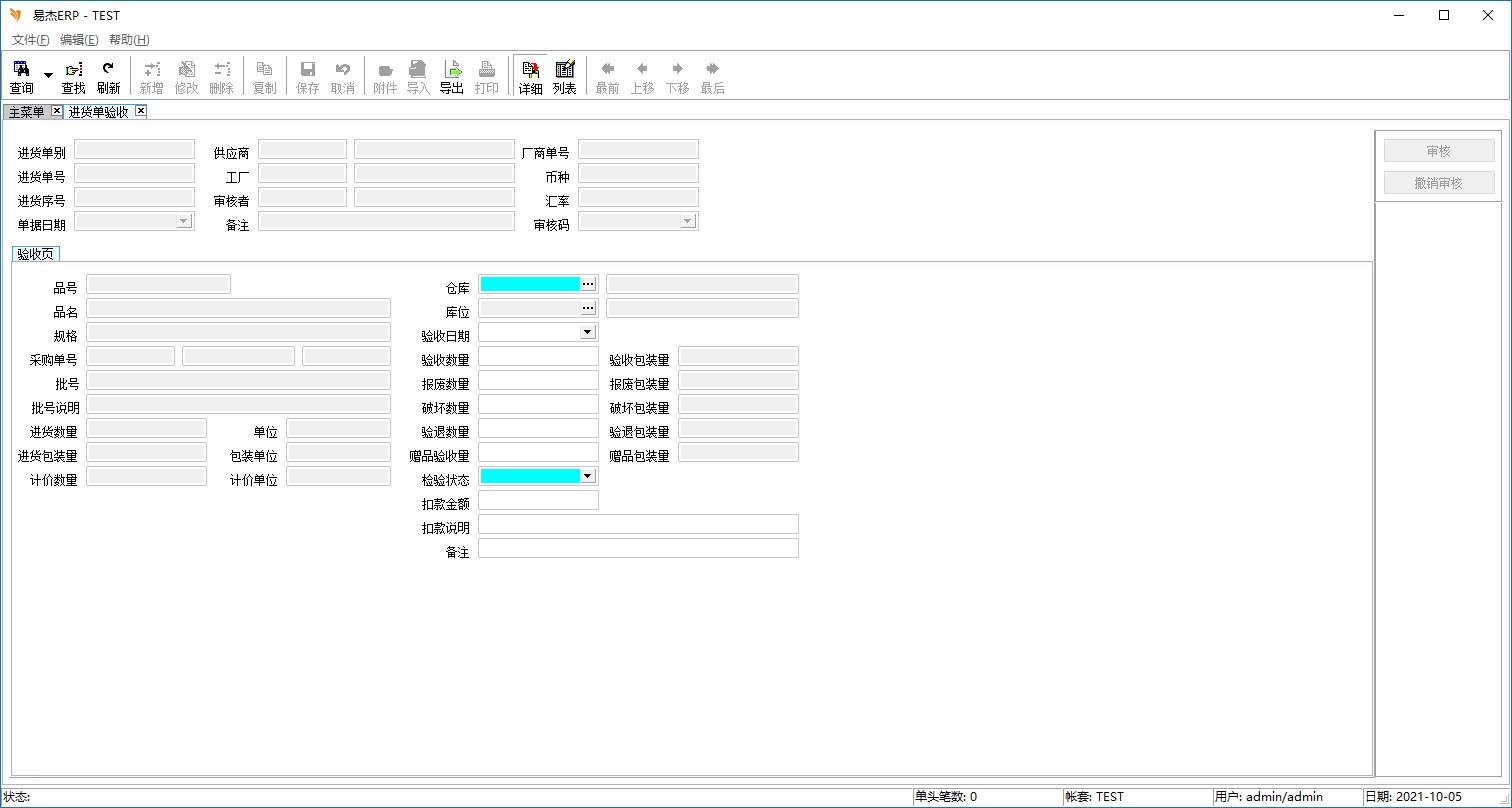Open the 帮助(H) menu
Viewport: 1512px width, 808px height.
click(129, 40)
